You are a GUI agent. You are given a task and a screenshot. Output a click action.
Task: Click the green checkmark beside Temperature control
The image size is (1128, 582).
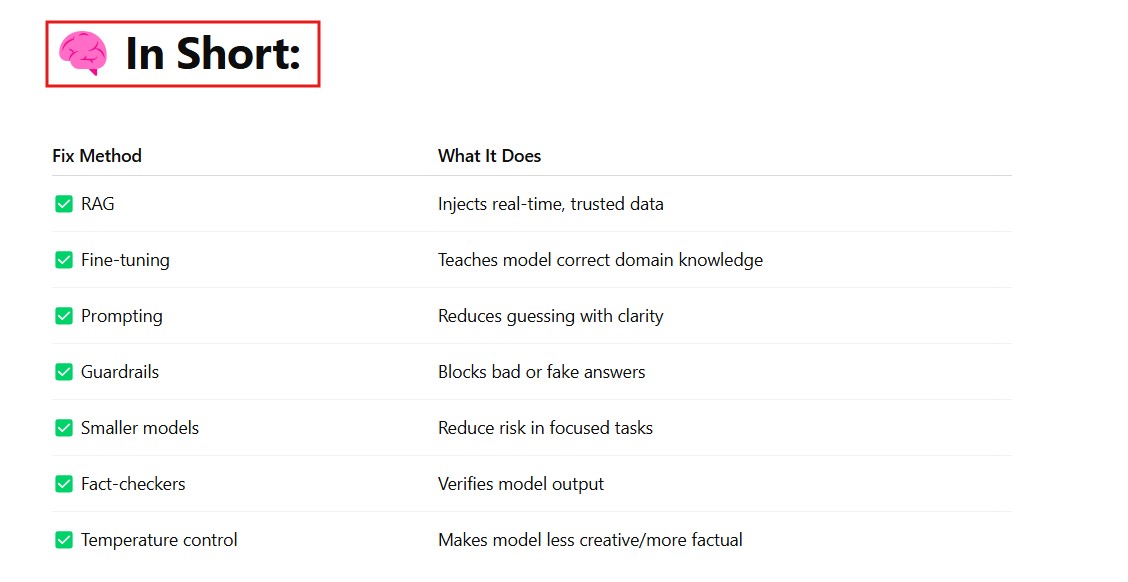[64, 540]
